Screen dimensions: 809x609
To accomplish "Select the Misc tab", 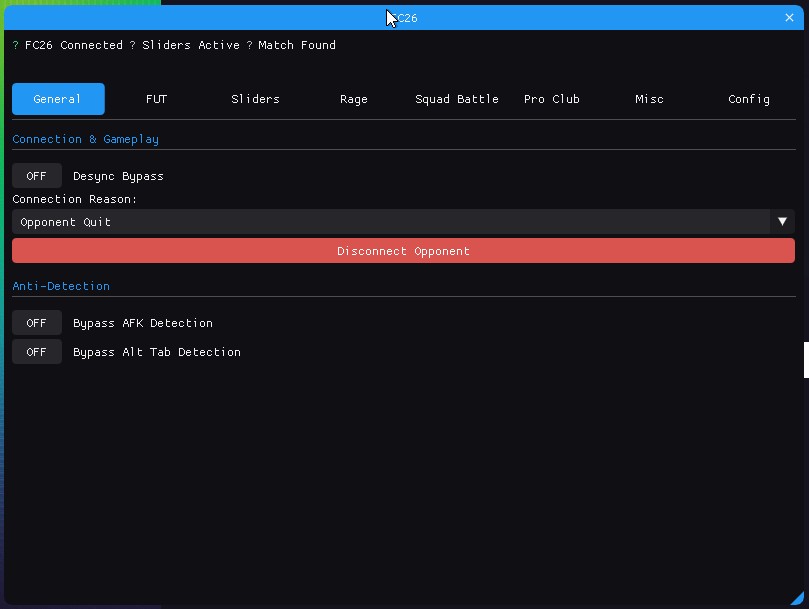I will point(649,99).
